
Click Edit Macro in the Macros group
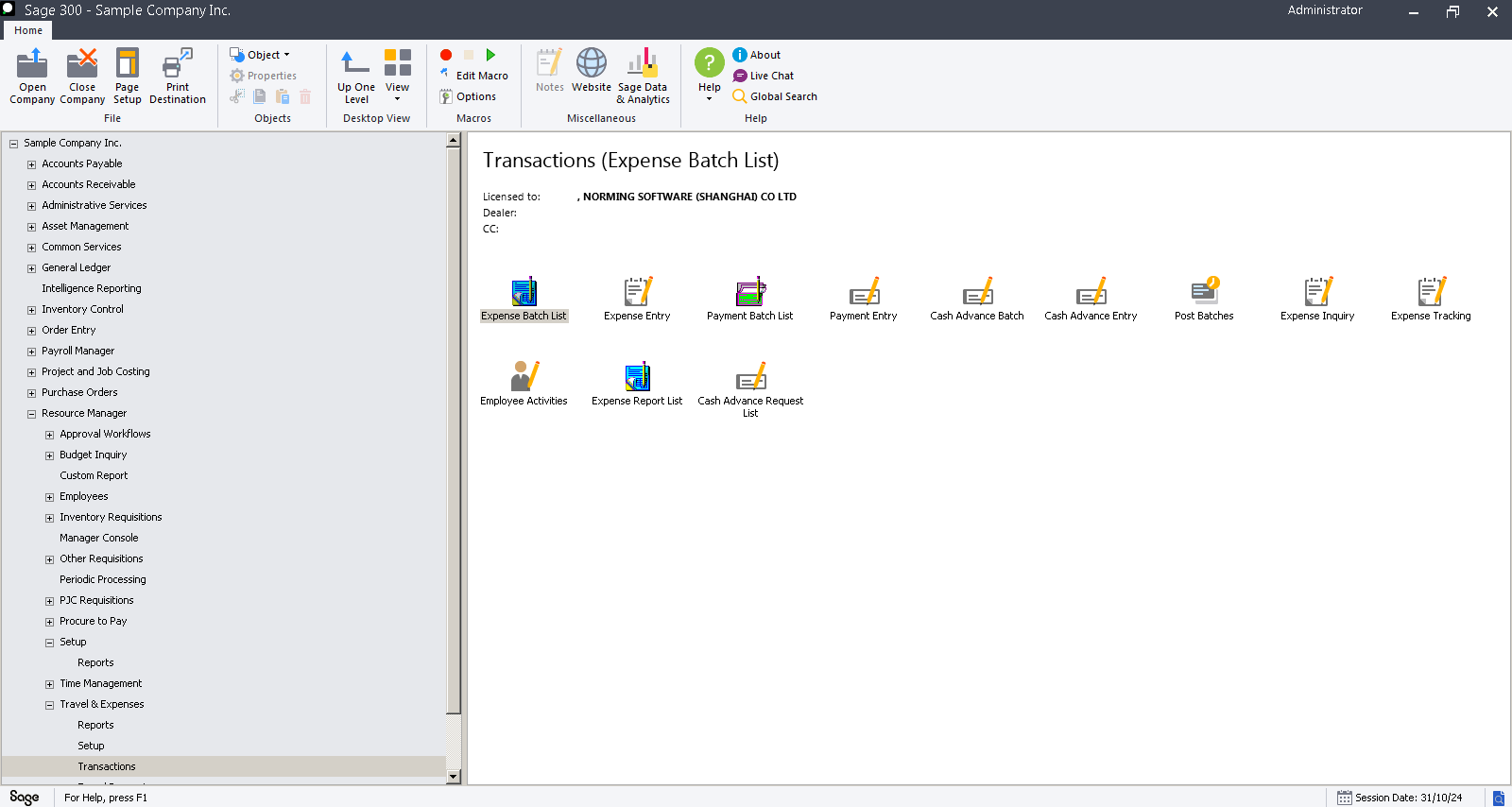[x=474, y=76]
